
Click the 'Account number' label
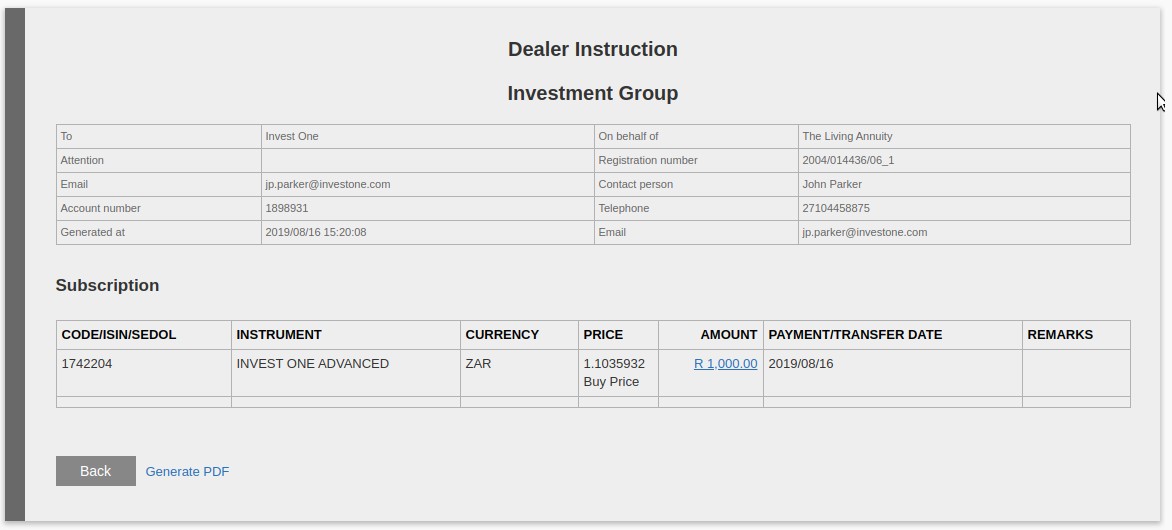click(x=100, y=208)
